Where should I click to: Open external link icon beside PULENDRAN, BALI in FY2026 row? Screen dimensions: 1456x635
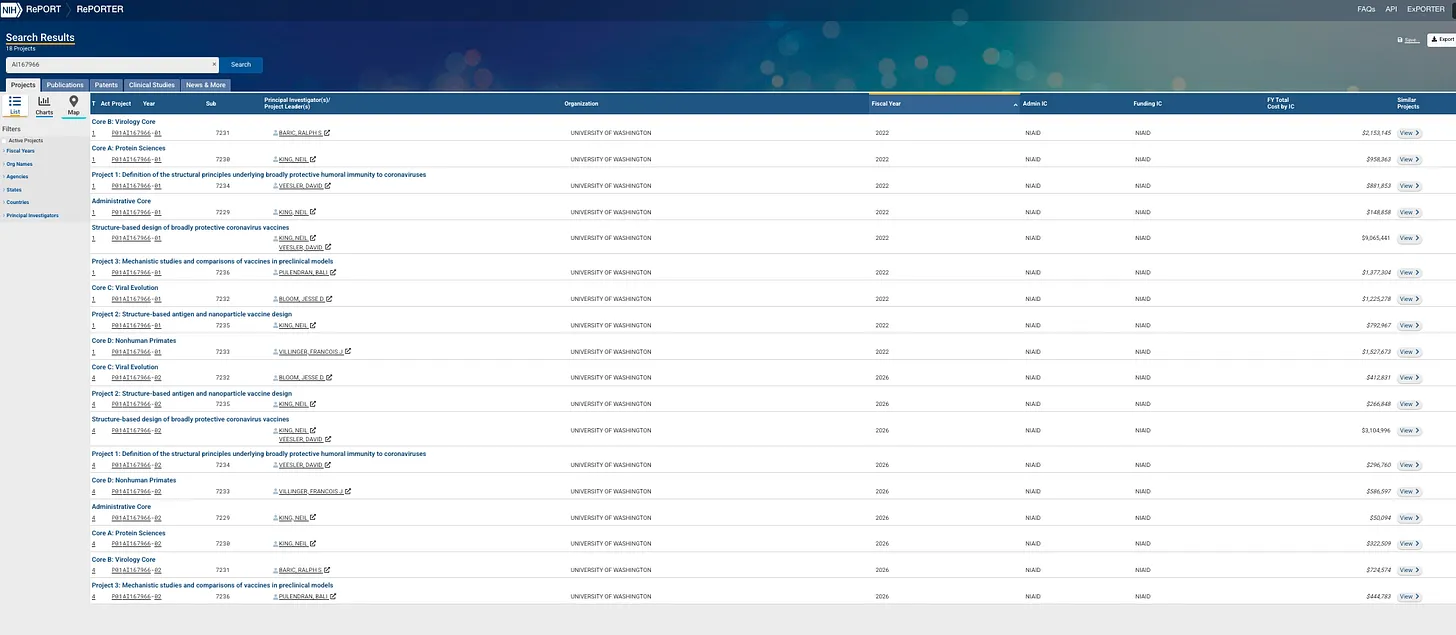coord(332,597)
